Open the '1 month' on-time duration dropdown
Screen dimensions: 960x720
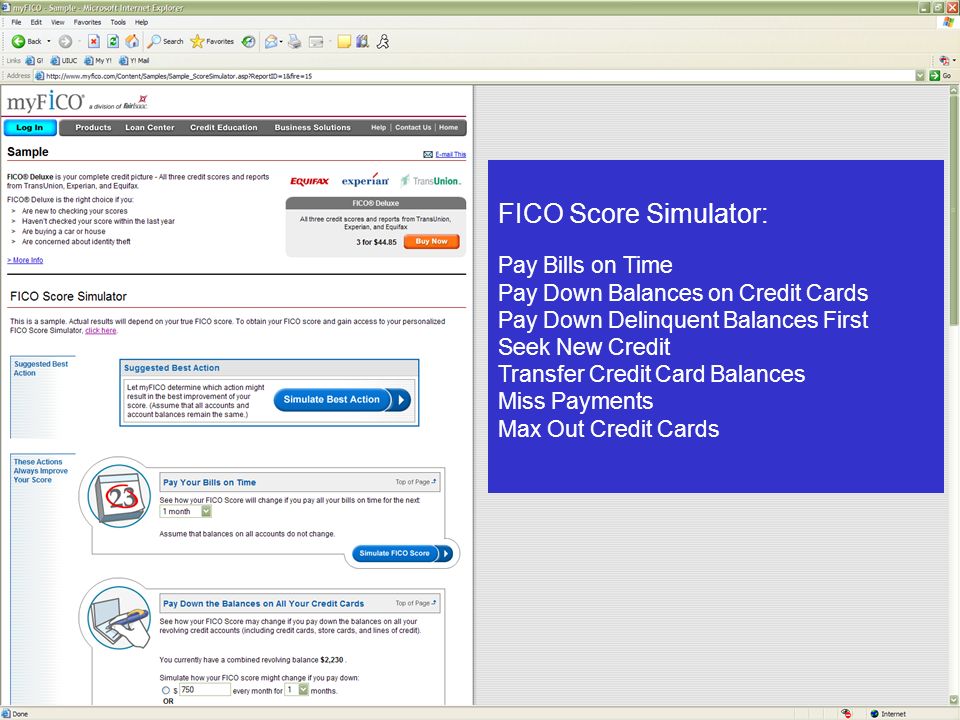click(186, 511)
